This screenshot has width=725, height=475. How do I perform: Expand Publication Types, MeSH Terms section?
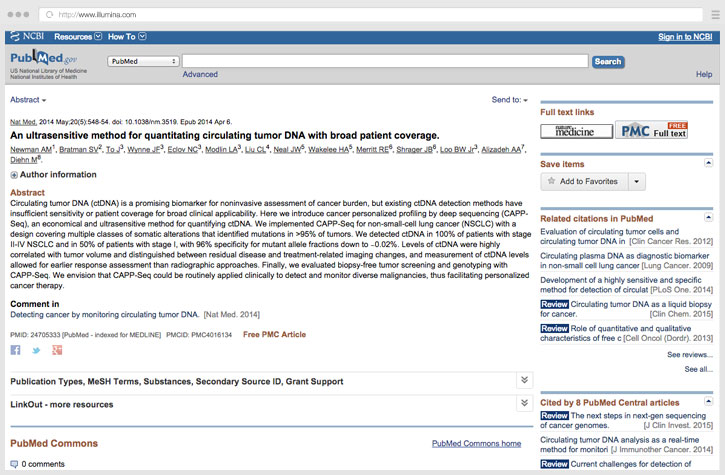click(524, 381)
